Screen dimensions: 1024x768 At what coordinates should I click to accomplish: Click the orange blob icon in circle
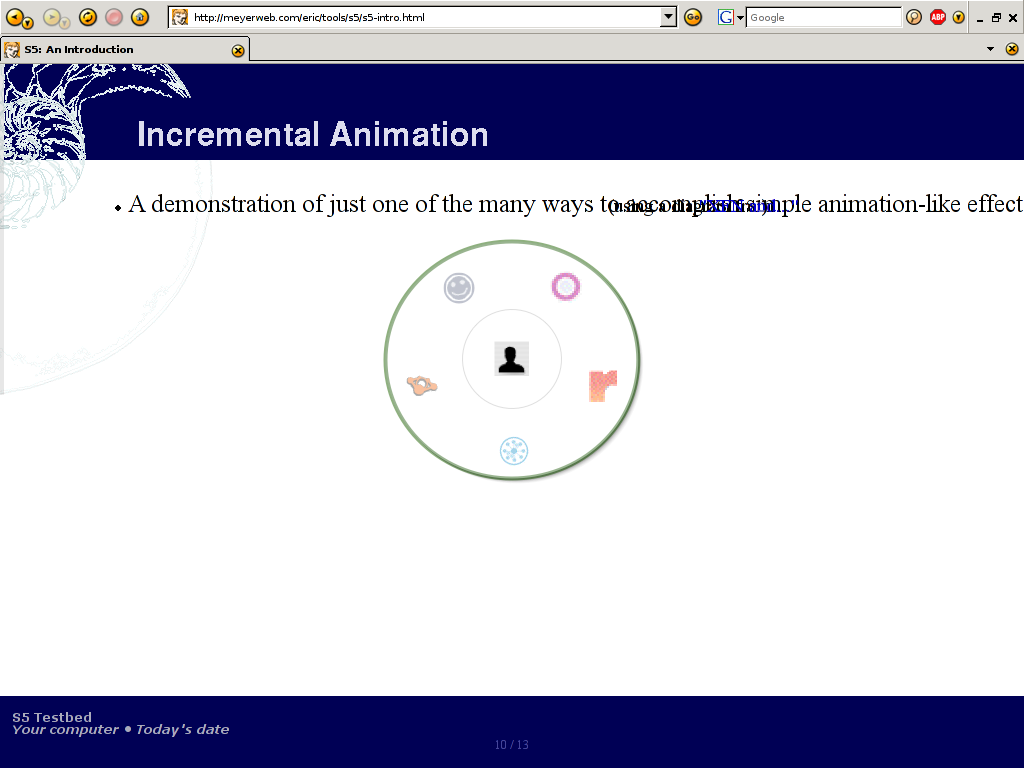pyautogui.click(x=422, y=384)
